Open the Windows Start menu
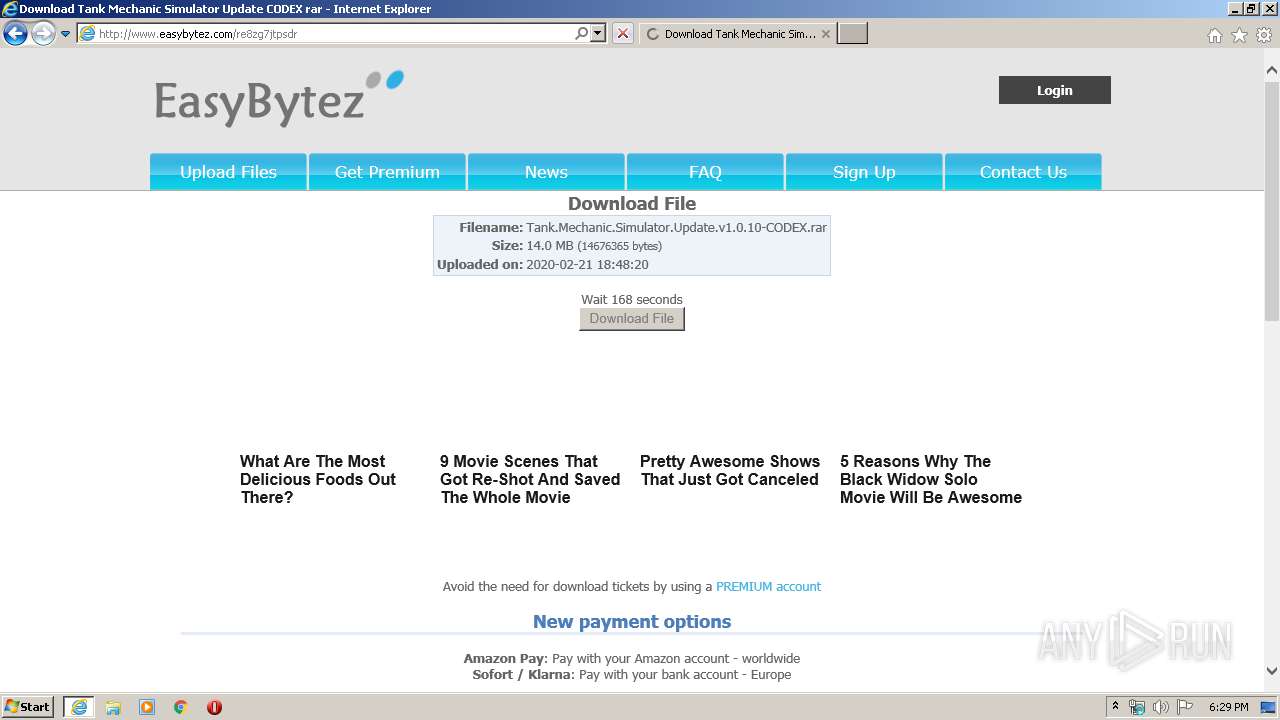 28,706
